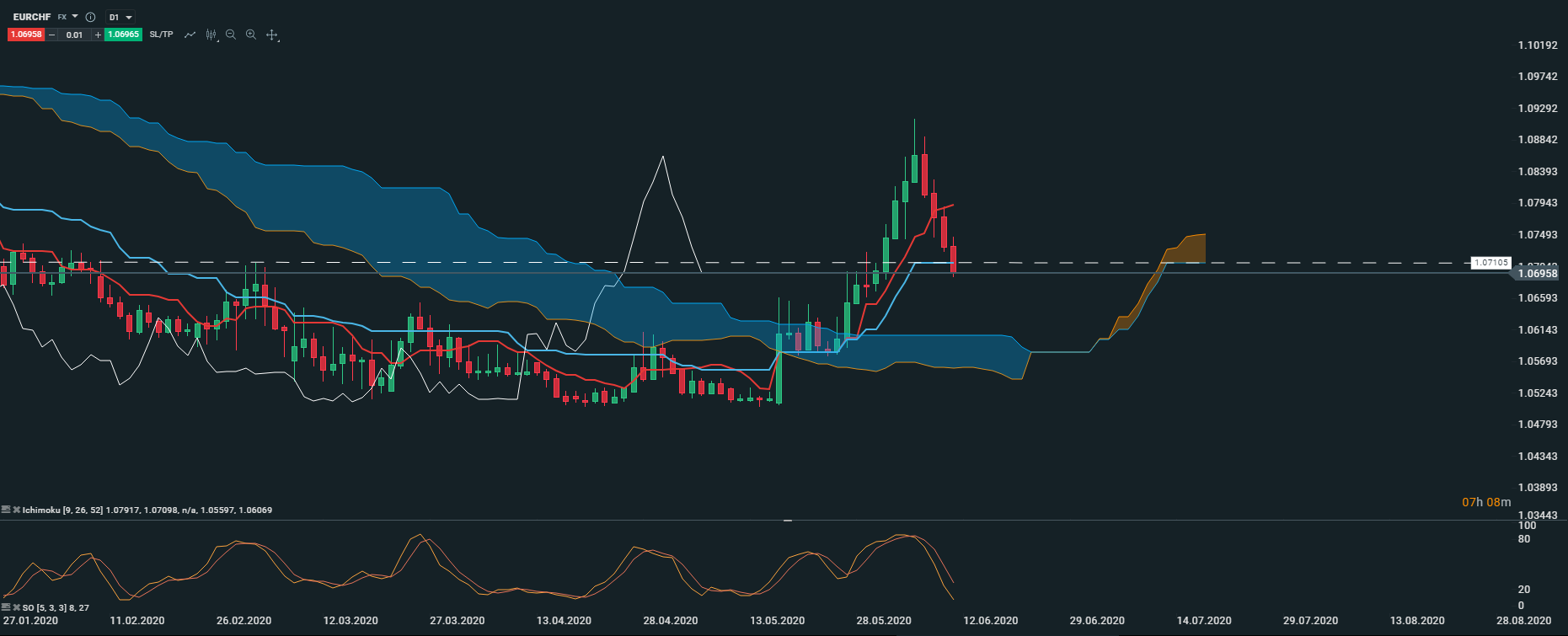Zoom out the chart
This screenshot has height=636, width=1568.
[x=231, y=35]
